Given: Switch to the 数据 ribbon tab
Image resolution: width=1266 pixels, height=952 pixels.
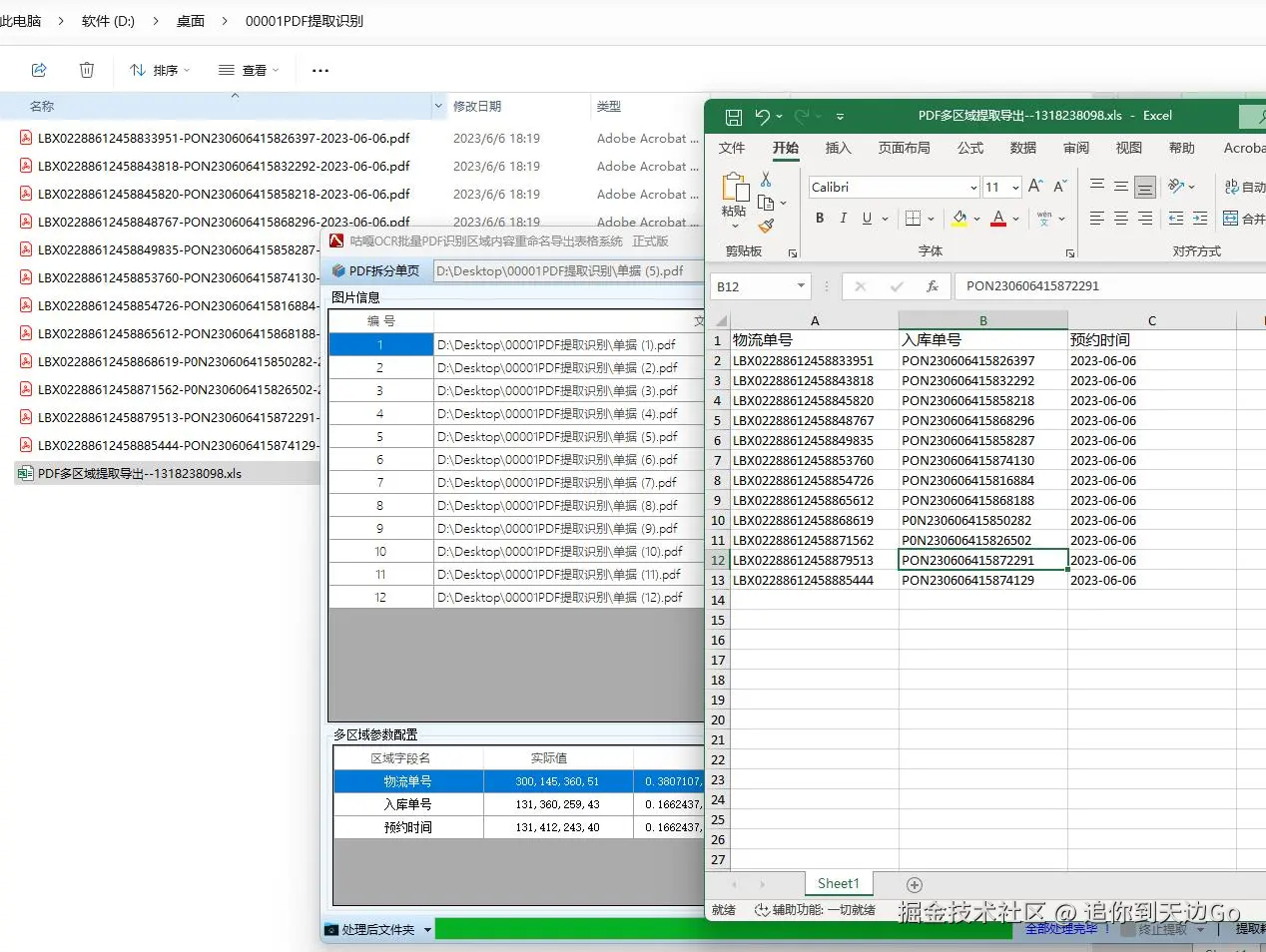Looking at the screenshot, I should 1023,148.
